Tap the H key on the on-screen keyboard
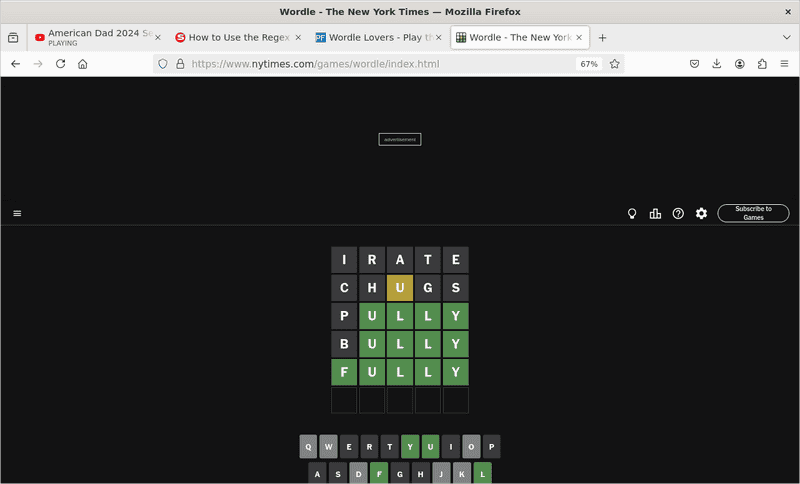The height and width of the screenshot is (484, 800). (x=420, y=473)
